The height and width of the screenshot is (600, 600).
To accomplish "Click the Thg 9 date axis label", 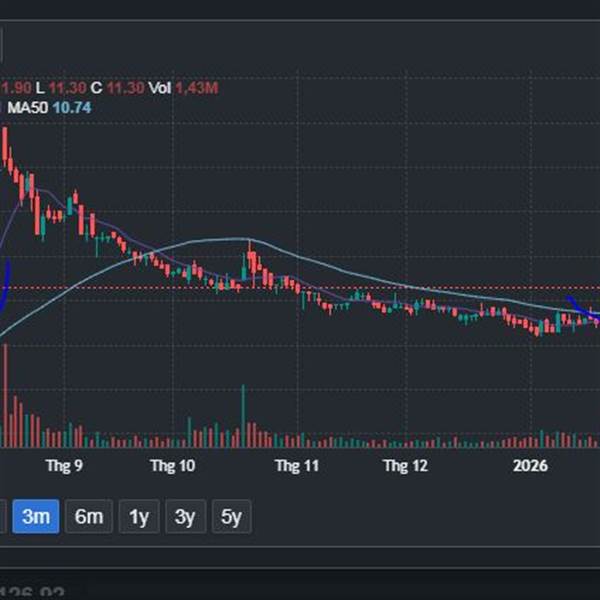I will (64, 465).
